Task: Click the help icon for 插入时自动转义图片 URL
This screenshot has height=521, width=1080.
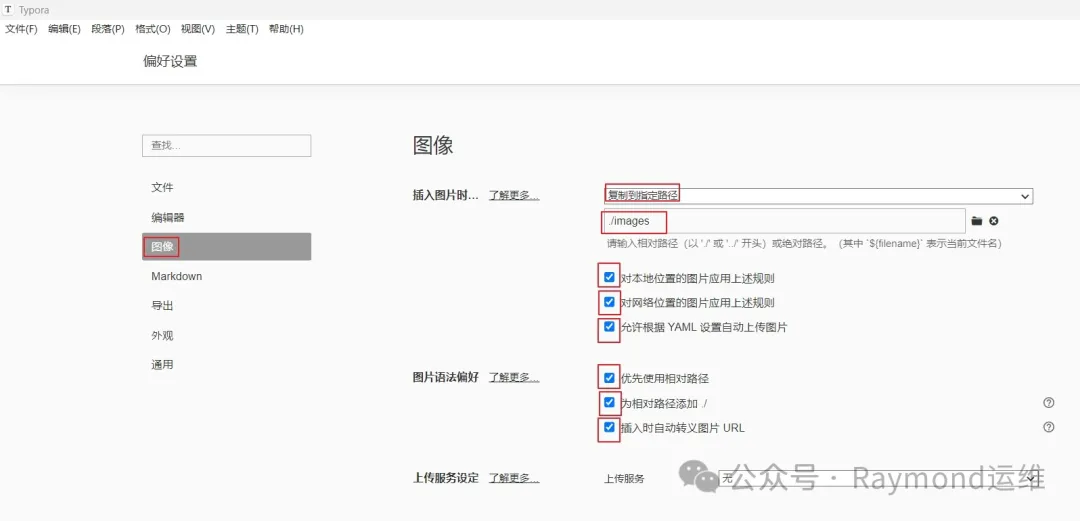Action: click(x=1049, y=427)
